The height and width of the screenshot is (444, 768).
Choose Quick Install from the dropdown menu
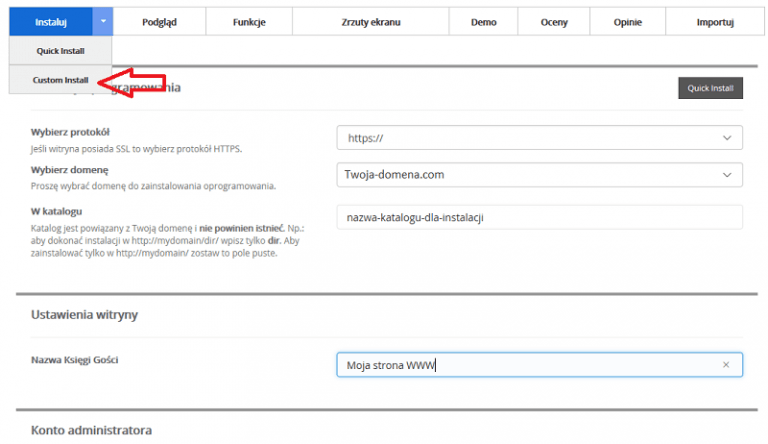coord(61,51)
